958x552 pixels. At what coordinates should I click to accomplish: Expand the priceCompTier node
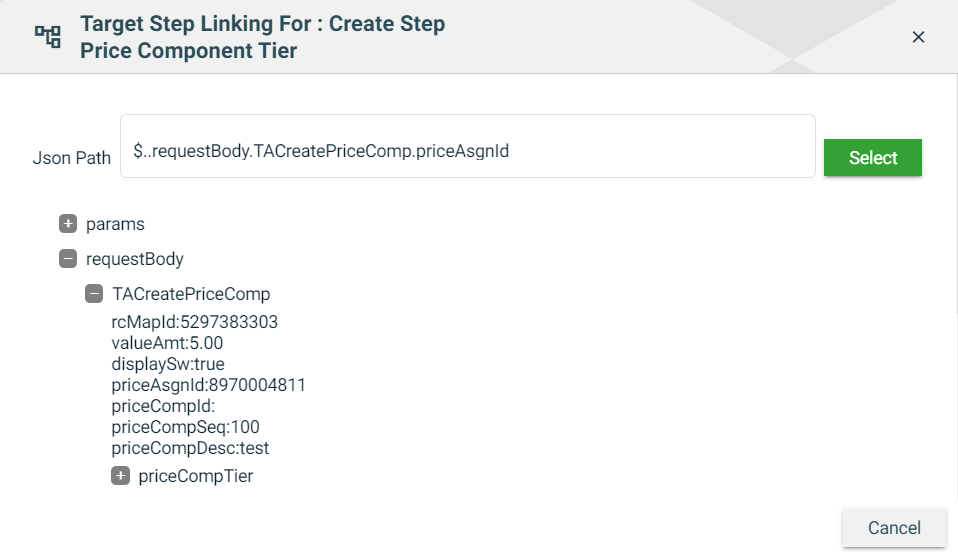[x=120, y=476]
